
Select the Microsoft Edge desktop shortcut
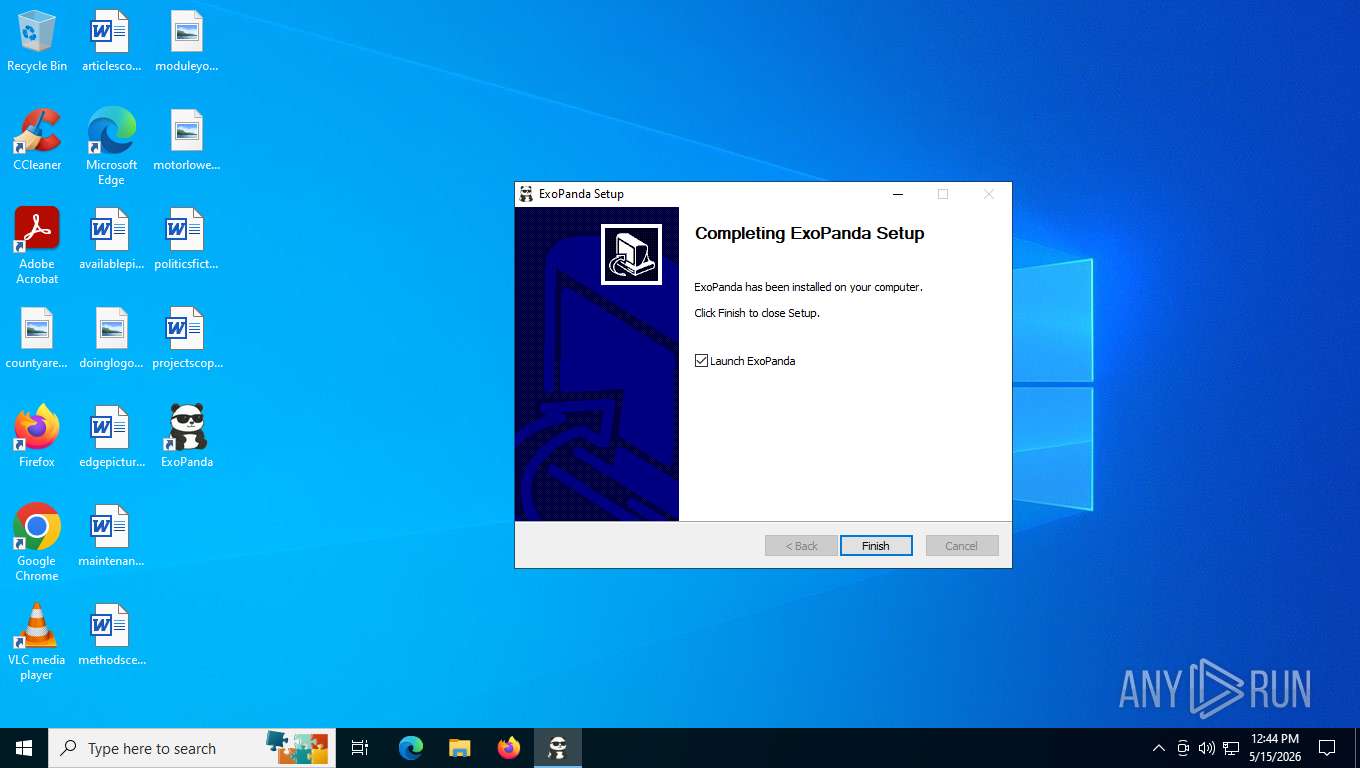pos(111,147)
